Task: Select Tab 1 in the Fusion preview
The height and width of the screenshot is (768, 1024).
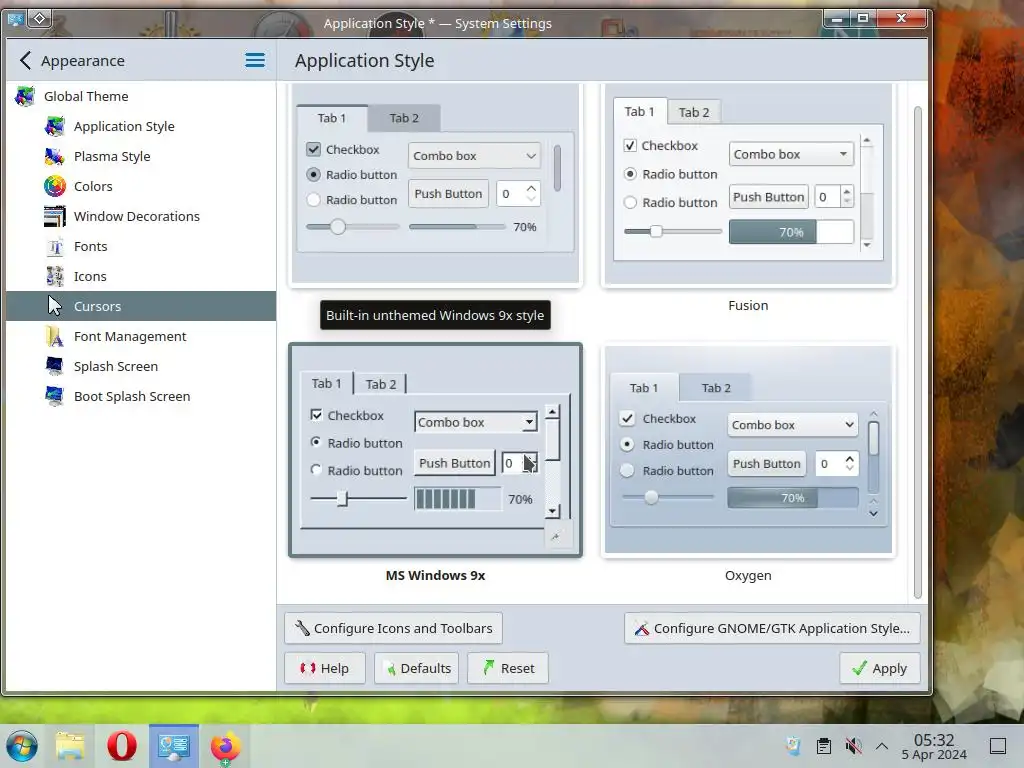Action: [639, 112]
